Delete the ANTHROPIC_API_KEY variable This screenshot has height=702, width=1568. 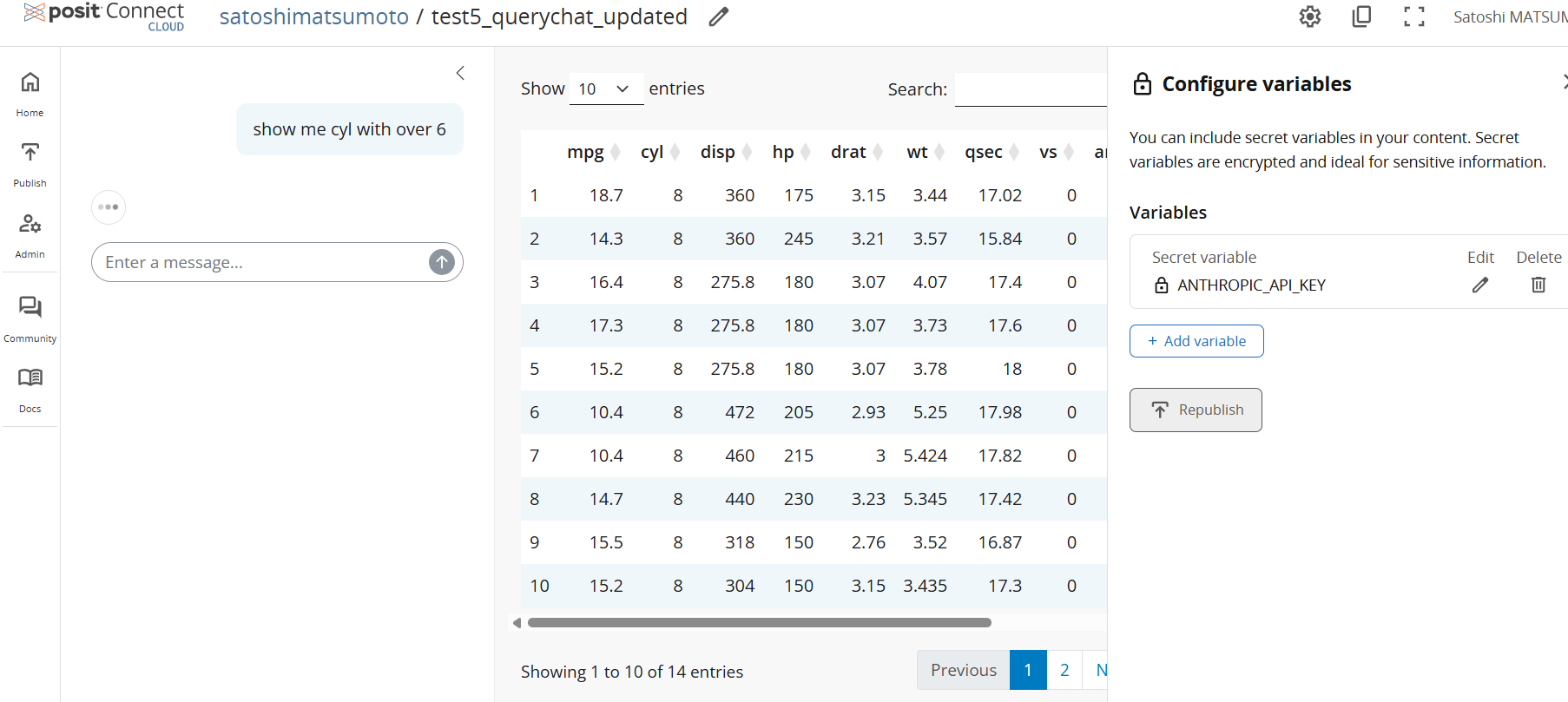point(1538,285)
